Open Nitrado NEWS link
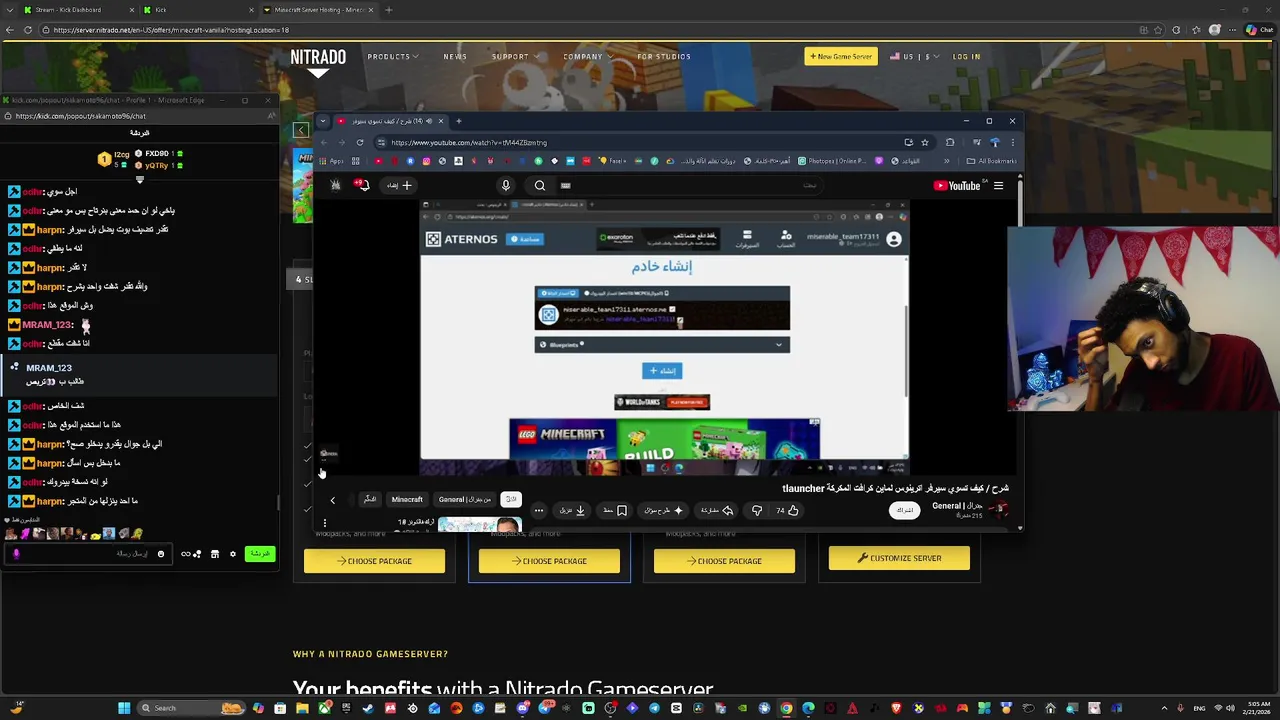Viewport: 1280px width, 720px height. 455,56
